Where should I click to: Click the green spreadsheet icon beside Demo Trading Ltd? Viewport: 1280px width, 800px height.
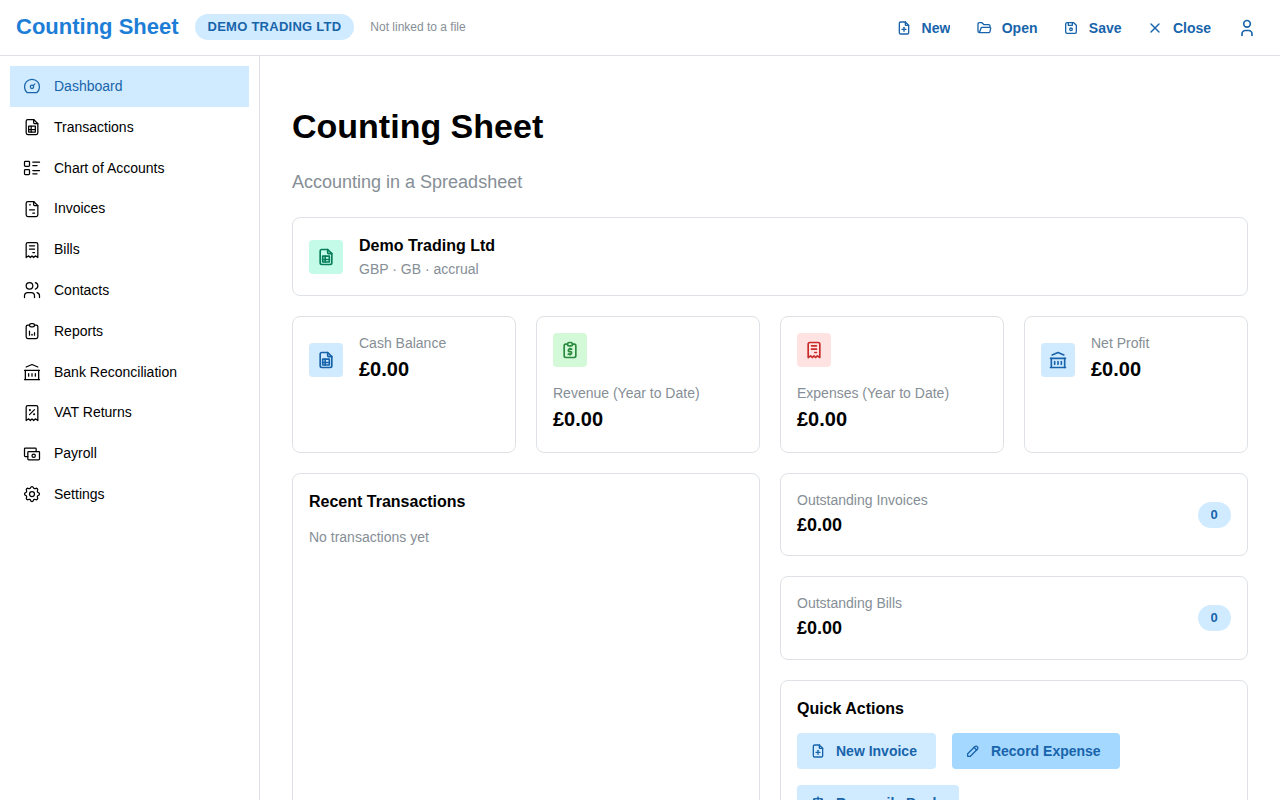pyautogui.click(x=326, y=257)
